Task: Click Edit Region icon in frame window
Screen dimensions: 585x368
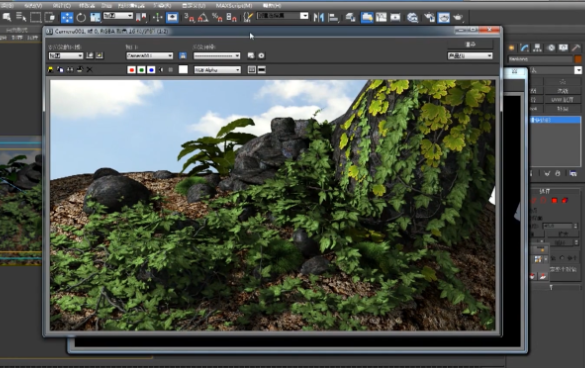Action: [90, 56]
